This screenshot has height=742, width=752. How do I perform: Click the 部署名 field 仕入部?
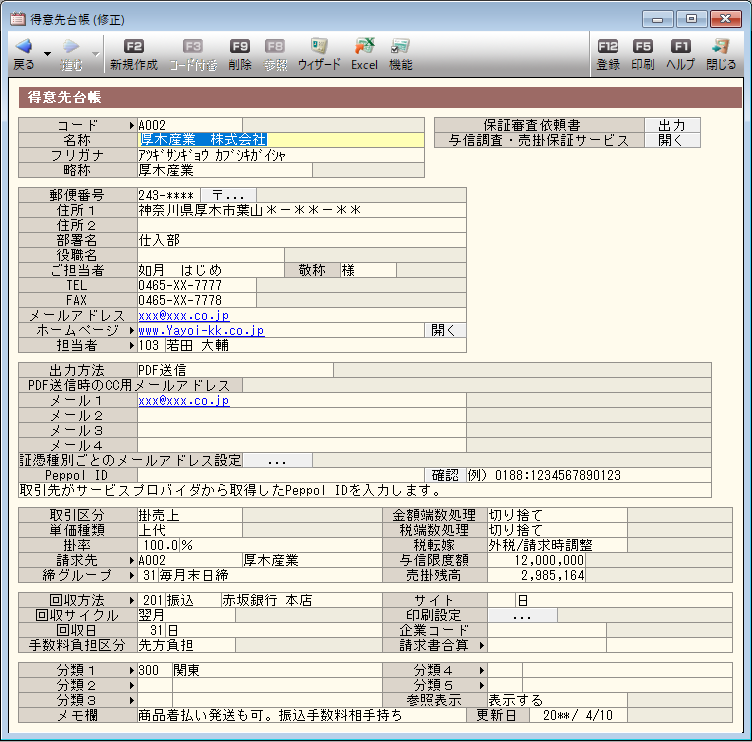click(302, 240)
